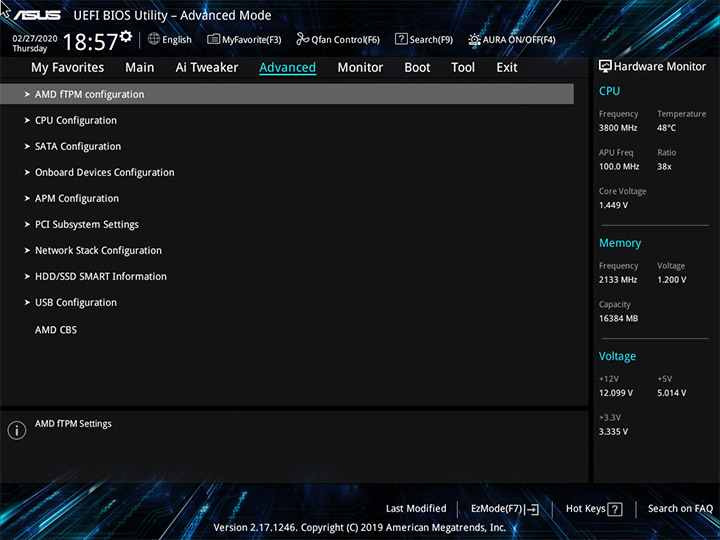This screenshot has height=540, width=720.
Task: Switch to My Favorites tab
Action: (x=68, y=68)
